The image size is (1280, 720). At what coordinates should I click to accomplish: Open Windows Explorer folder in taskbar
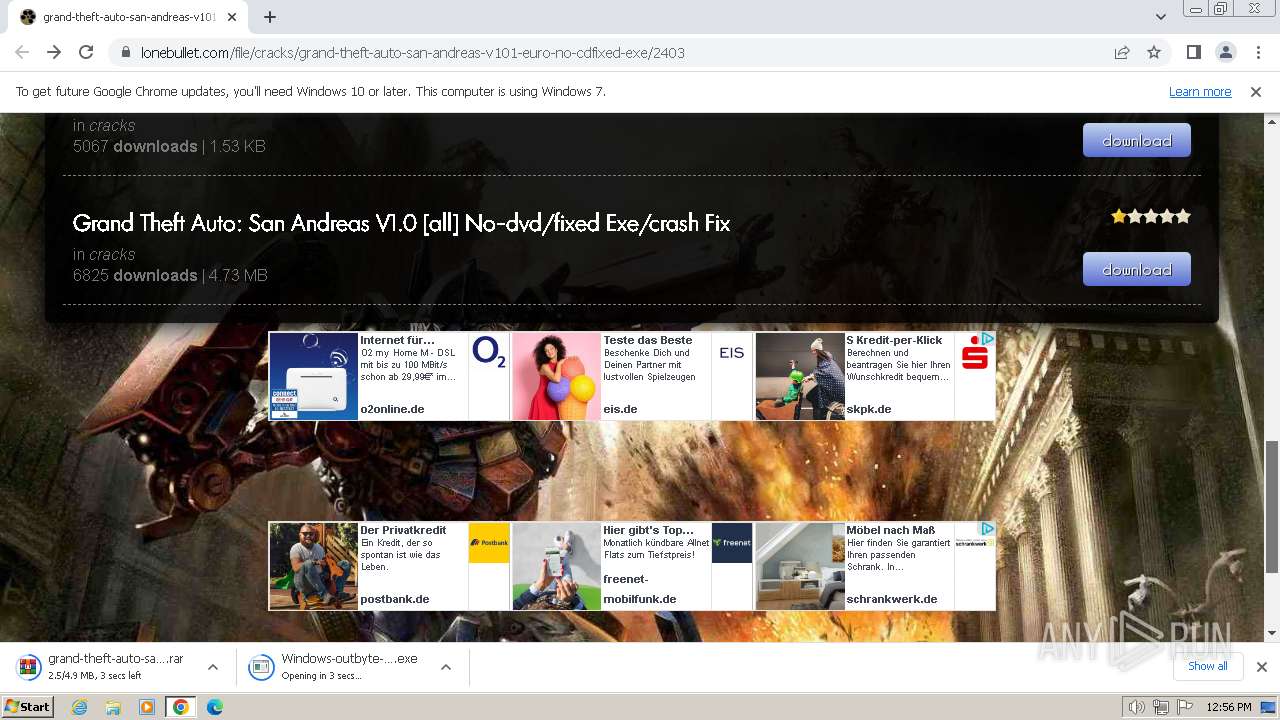click(x=113, y=707)
